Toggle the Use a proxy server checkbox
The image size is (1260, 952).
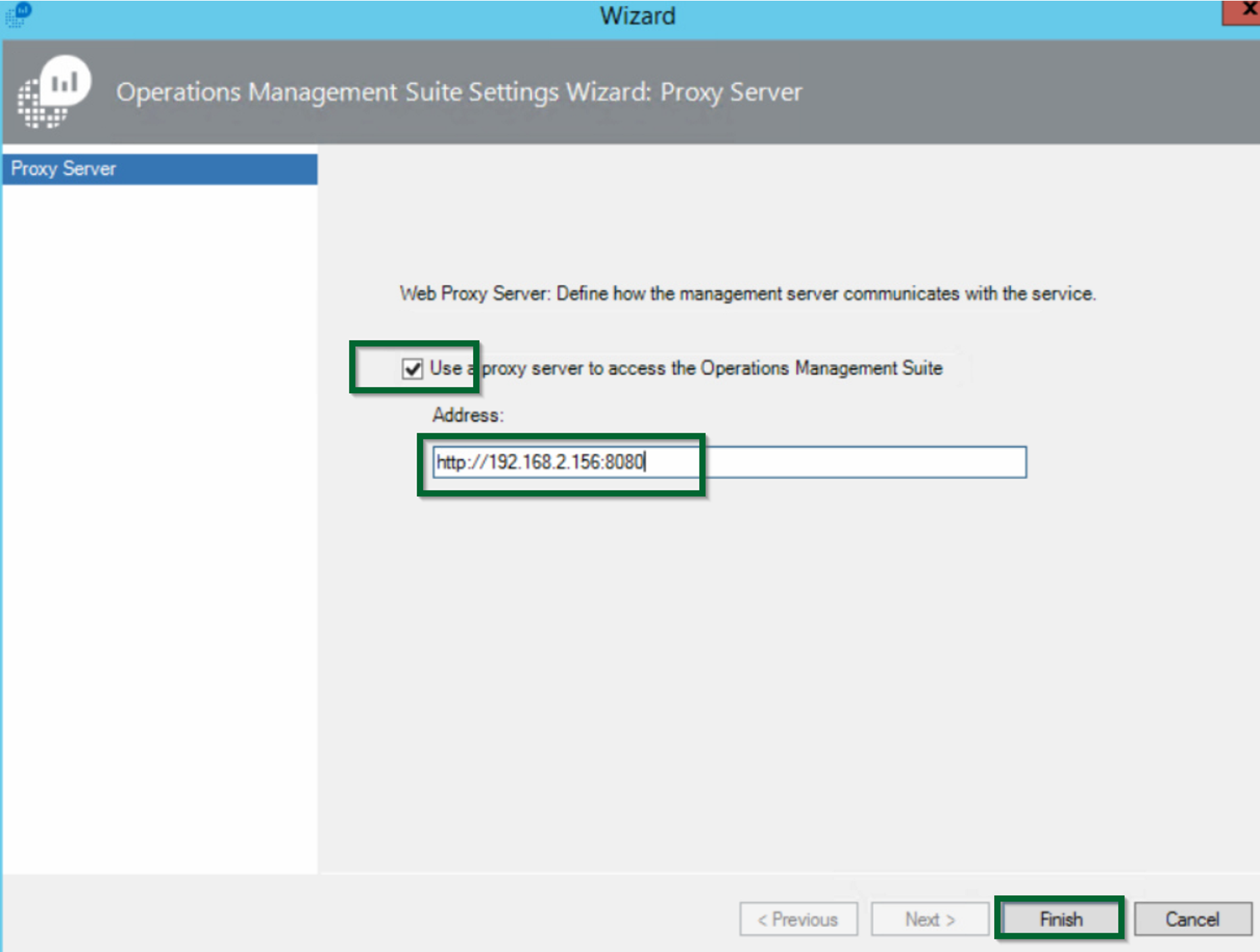[413, 368]
